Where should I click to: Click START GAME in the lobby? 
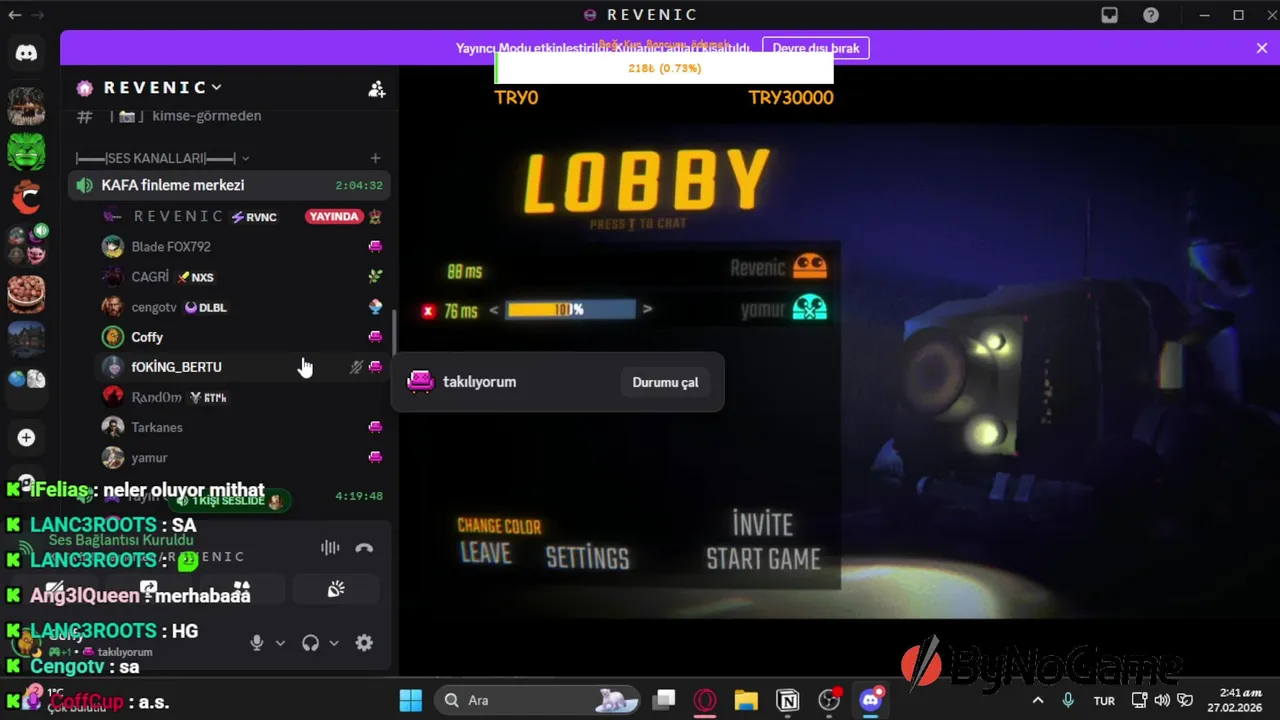click(x=763, y=559)
